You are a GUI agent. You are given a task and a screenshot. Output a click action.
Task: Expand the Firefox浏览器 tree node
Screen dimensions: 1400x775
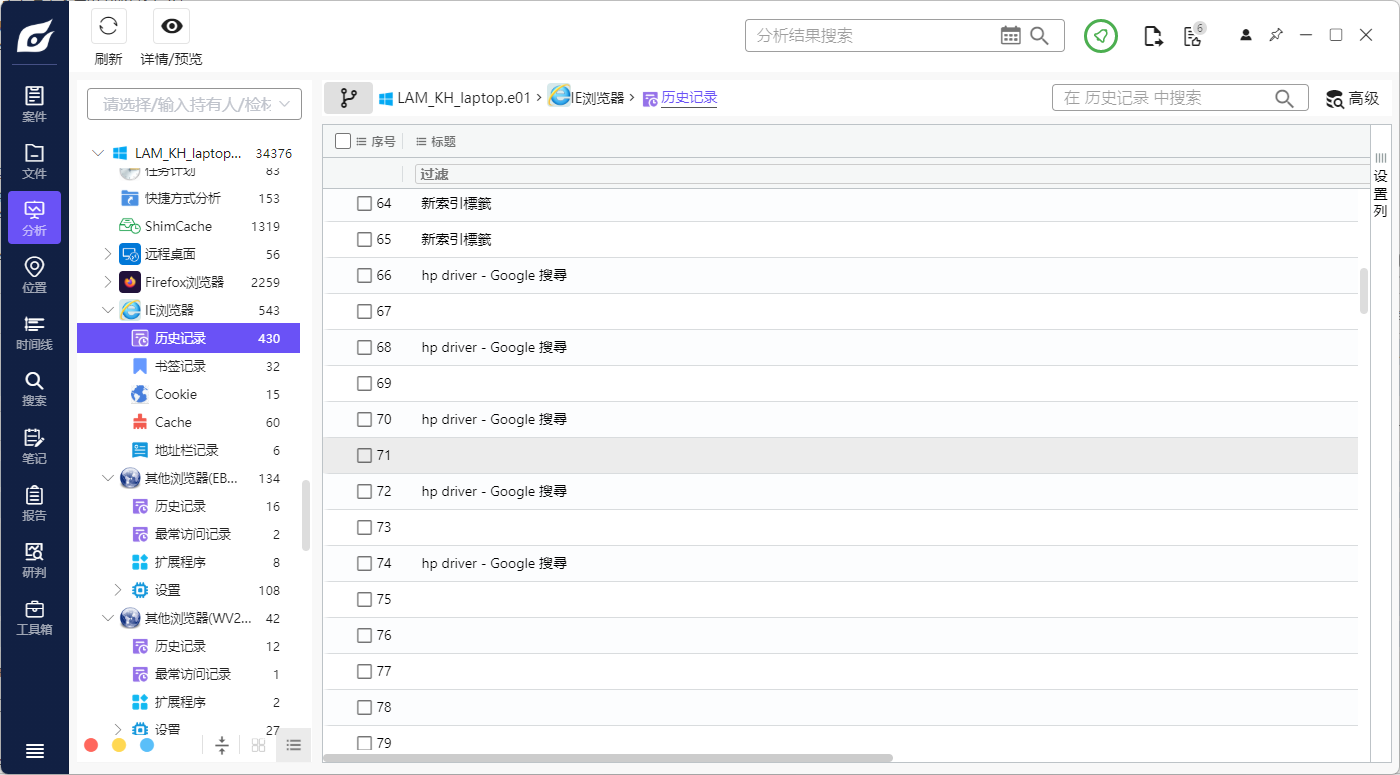coord(108,282)
